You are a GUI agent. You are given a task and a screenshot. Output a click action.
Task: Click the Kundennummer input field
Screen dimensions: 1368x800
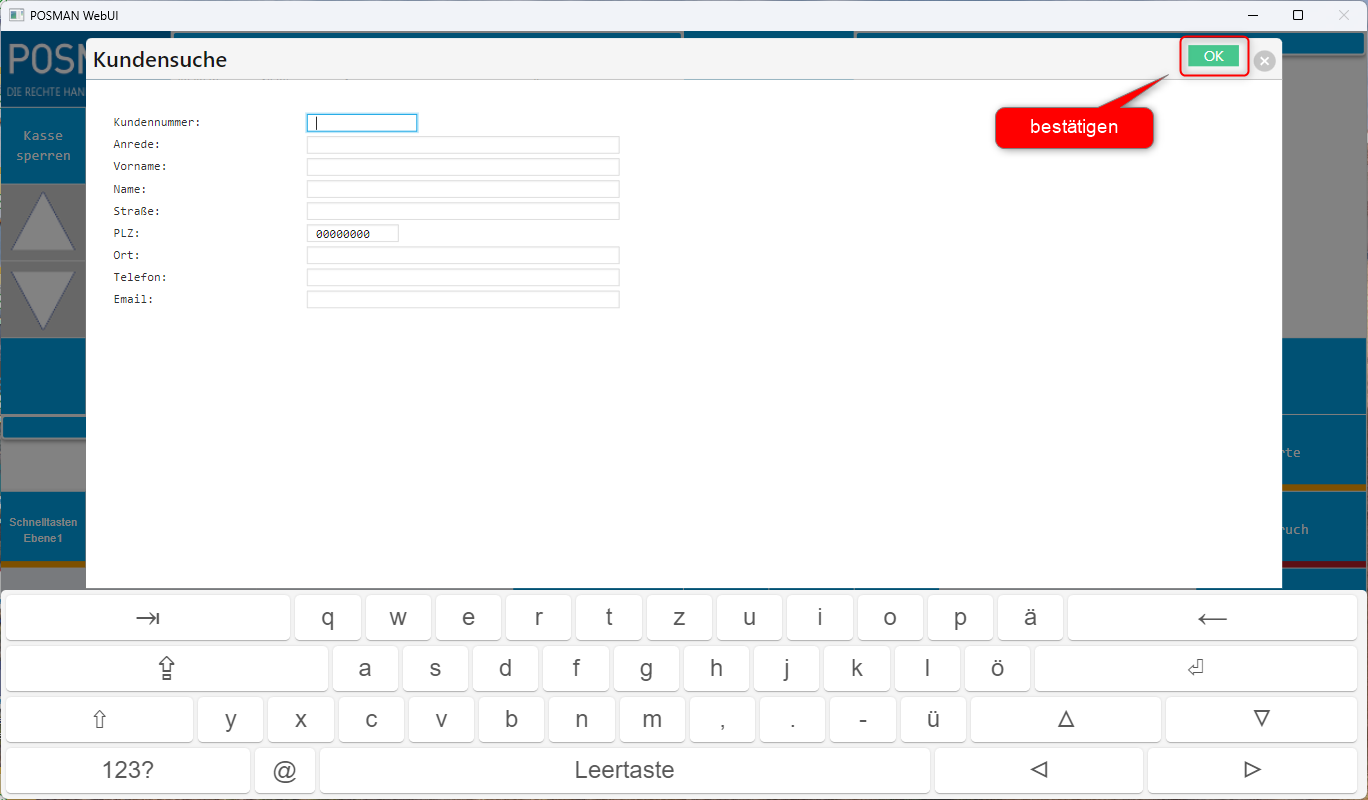(362, 123)
